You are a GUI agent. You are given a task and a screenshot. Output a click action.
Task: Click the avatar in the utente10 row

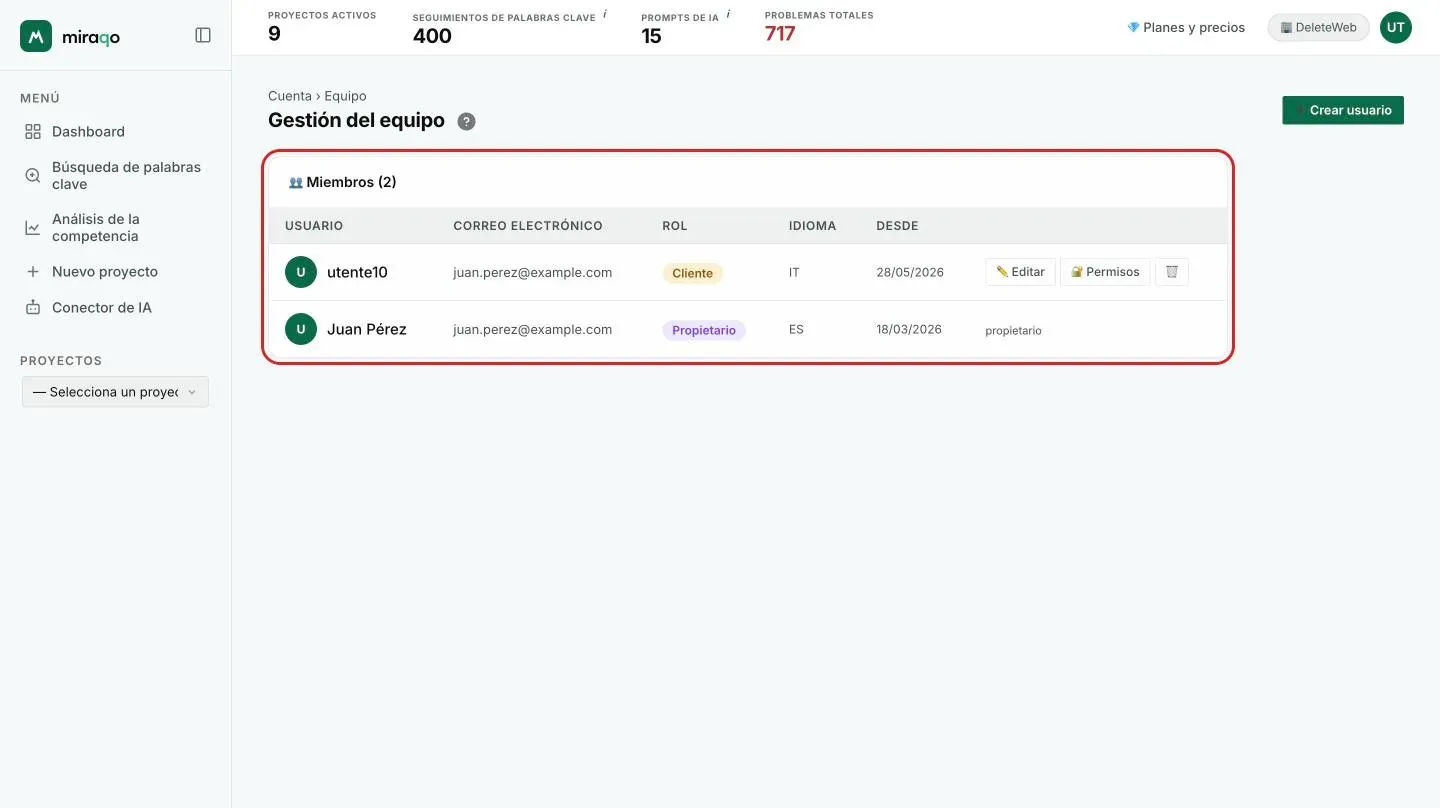(301, 272)
